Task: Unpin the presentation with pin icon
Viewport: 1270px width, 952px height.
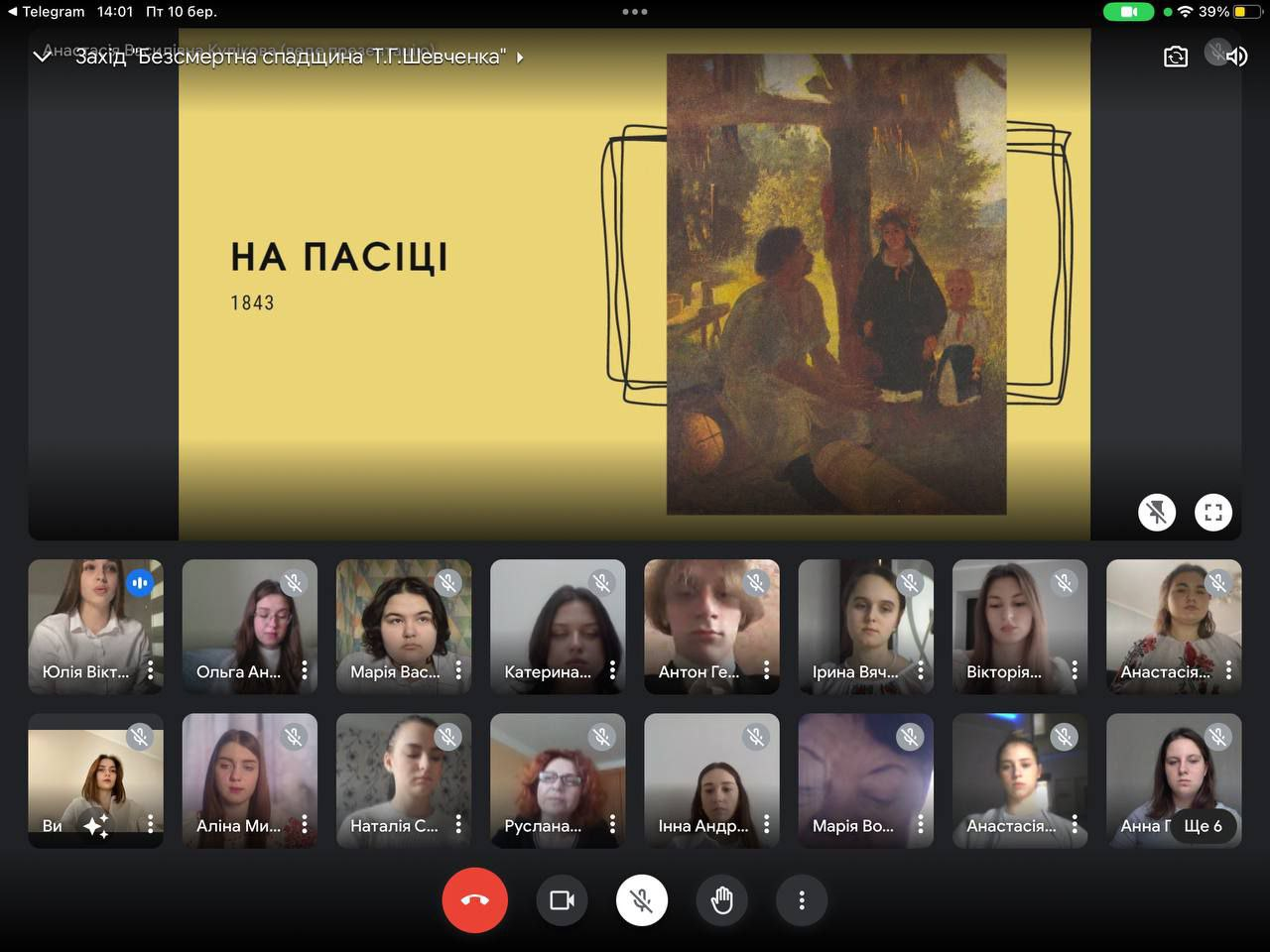Action: coord(1156,512)
